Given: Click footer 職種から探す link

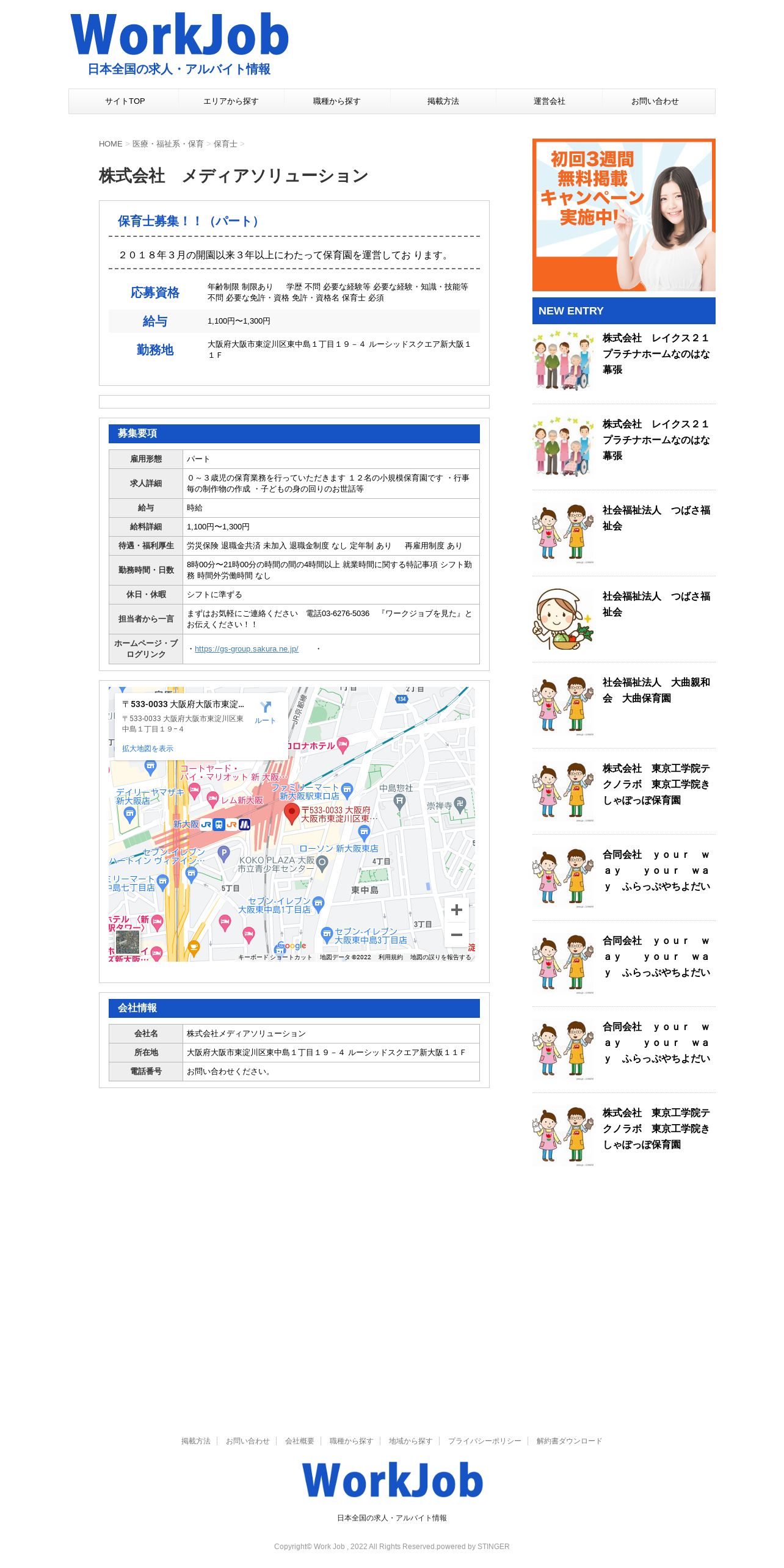Looking at the screenshot, I should tap(352, 1441).
